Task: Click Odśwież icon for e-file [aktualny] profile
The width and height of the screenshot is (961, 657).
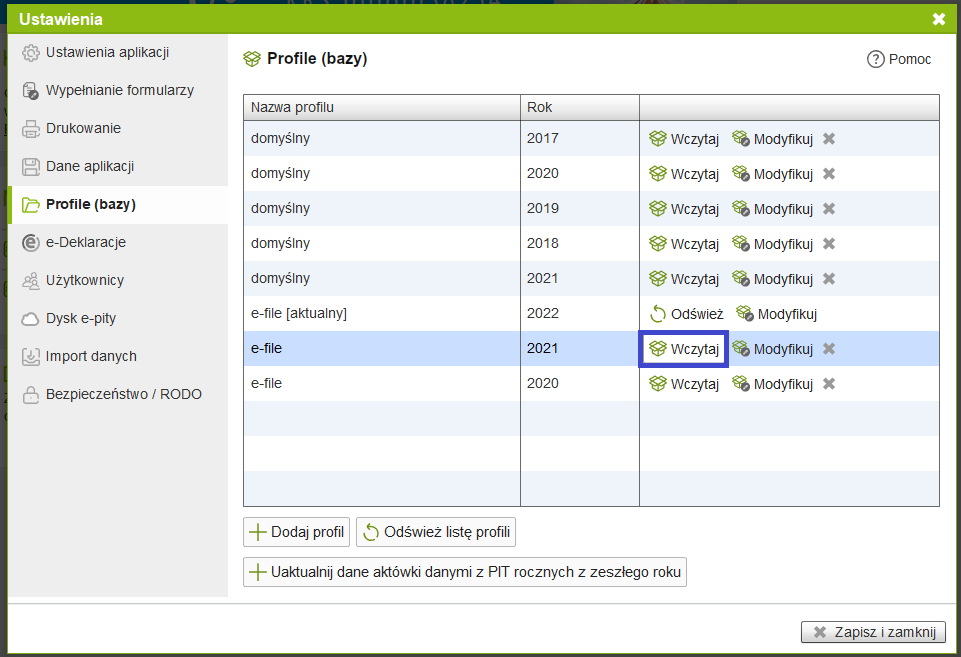Action: click(x=658, y=314)
